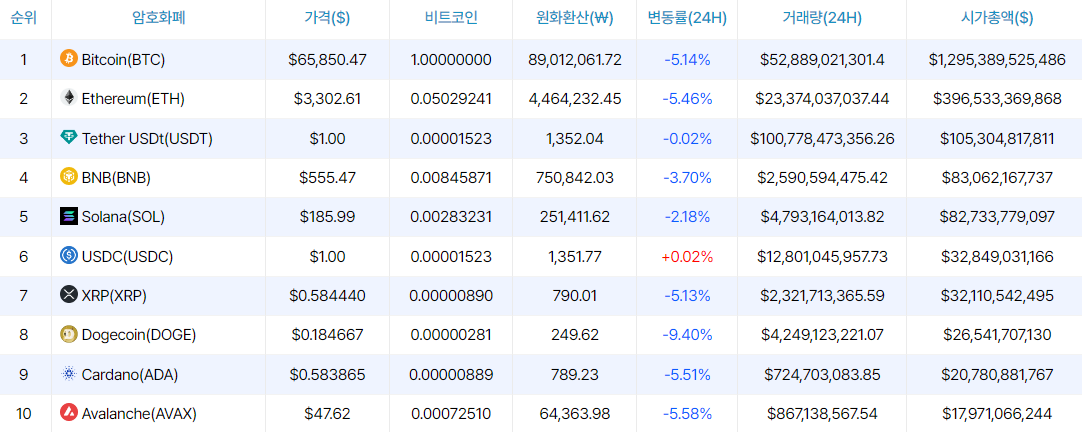
Task: Sort by 비트코인 column header
Action: 451,19
